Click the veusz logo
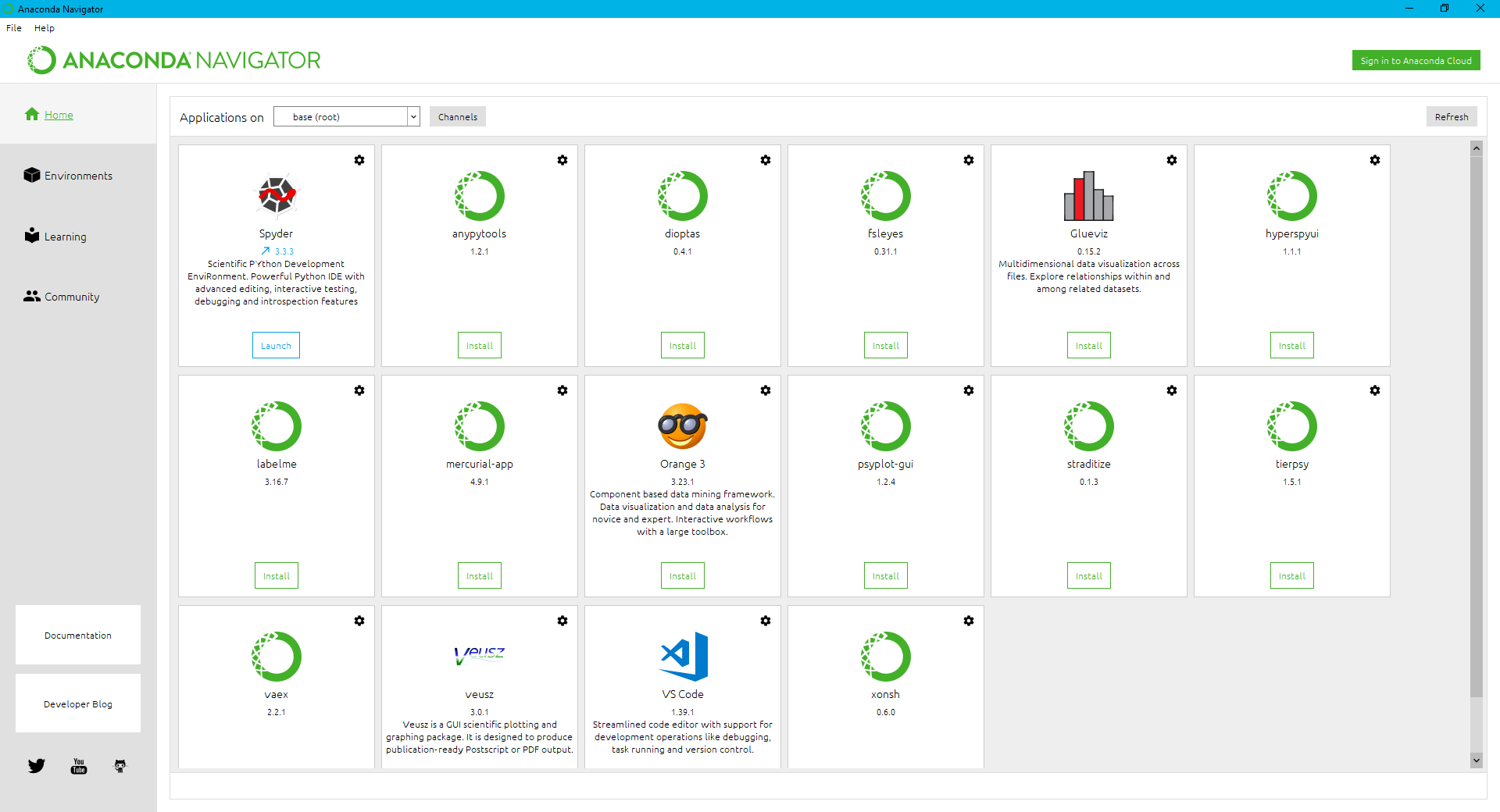The height and width of the screenshot is (812, 1500). point(480,655)
